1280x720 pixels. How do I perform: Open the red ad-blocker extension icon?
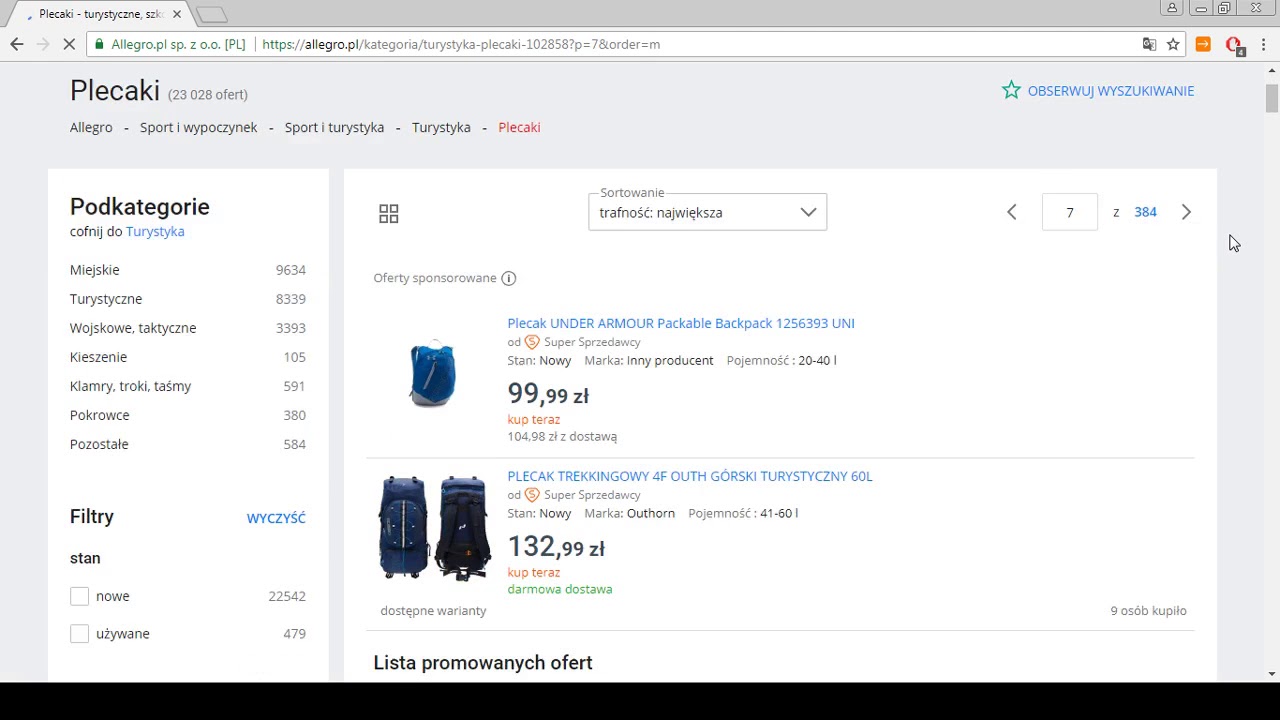point(1234,45)
